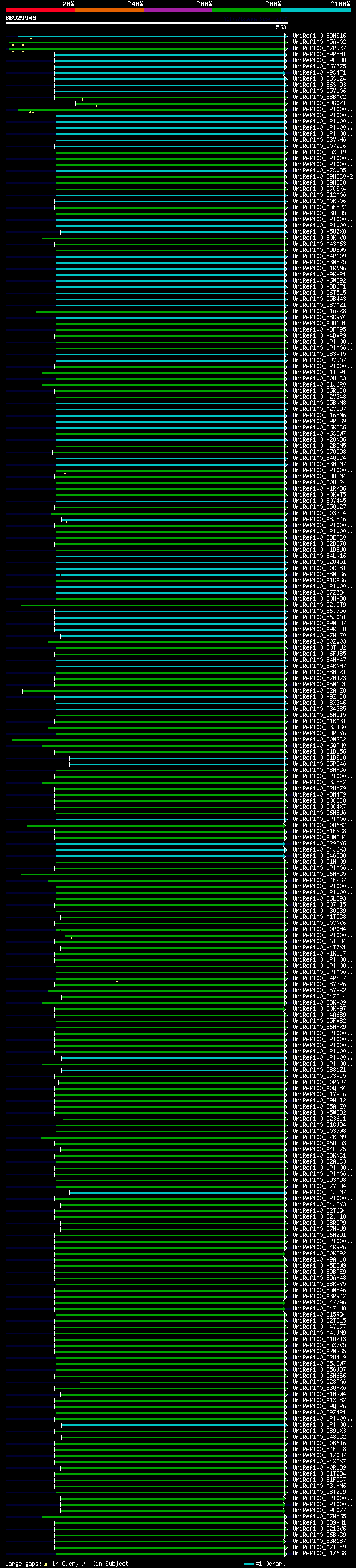The height and width of the screenshot is (1568, 356).
Task: Select the UniRef100_A9S4F1 label
Action: click(319, 72)
